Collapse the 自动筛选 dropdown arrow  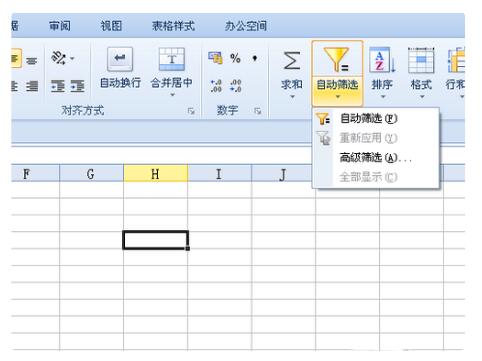pyautogui.click(x=338, y=97)
